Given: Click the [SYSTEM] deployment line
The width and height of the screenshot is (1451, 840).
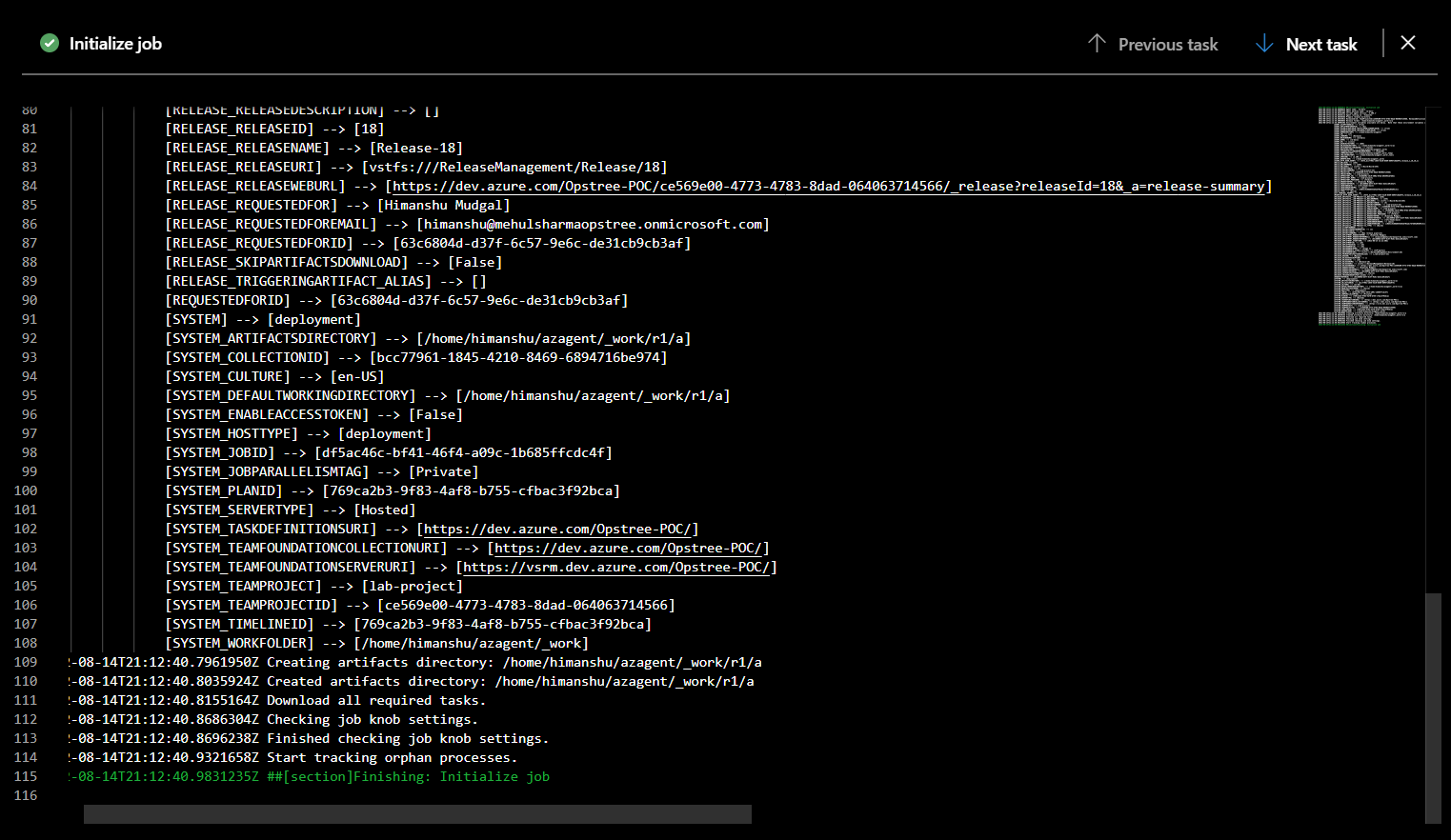Looking at the screenshot, I should [263, 319].
